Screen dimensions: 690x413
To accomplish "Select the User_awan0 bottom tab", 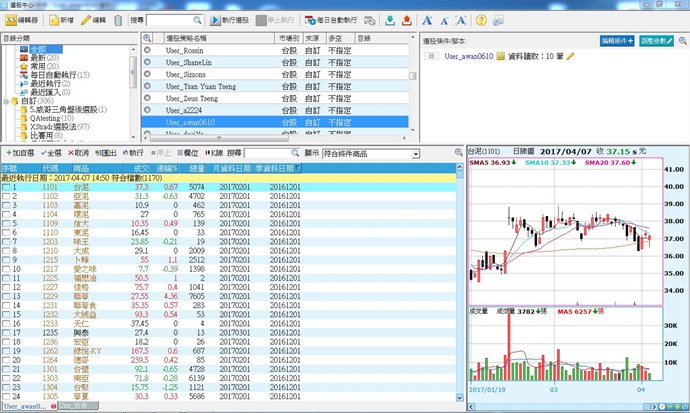I will click(27, 407).
